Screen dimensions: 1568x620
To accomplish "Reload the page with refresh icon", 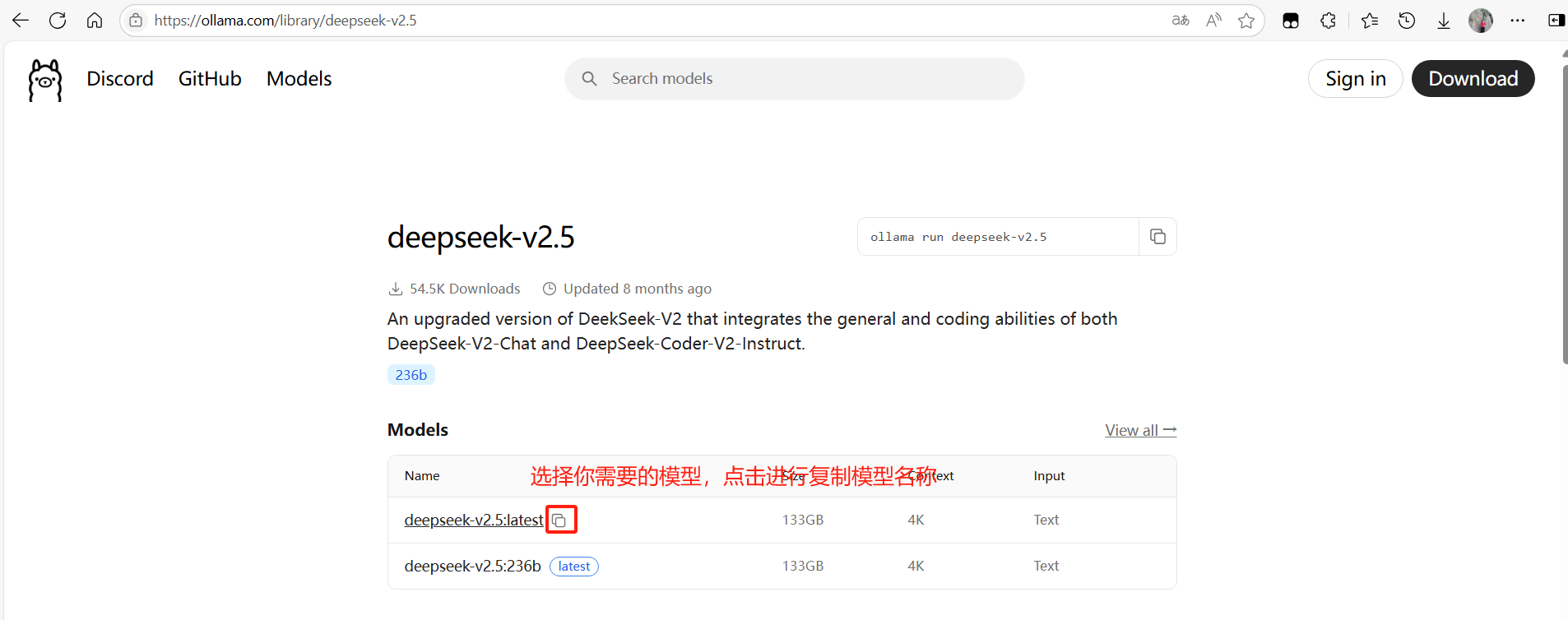I will click(x=58, y=21).
